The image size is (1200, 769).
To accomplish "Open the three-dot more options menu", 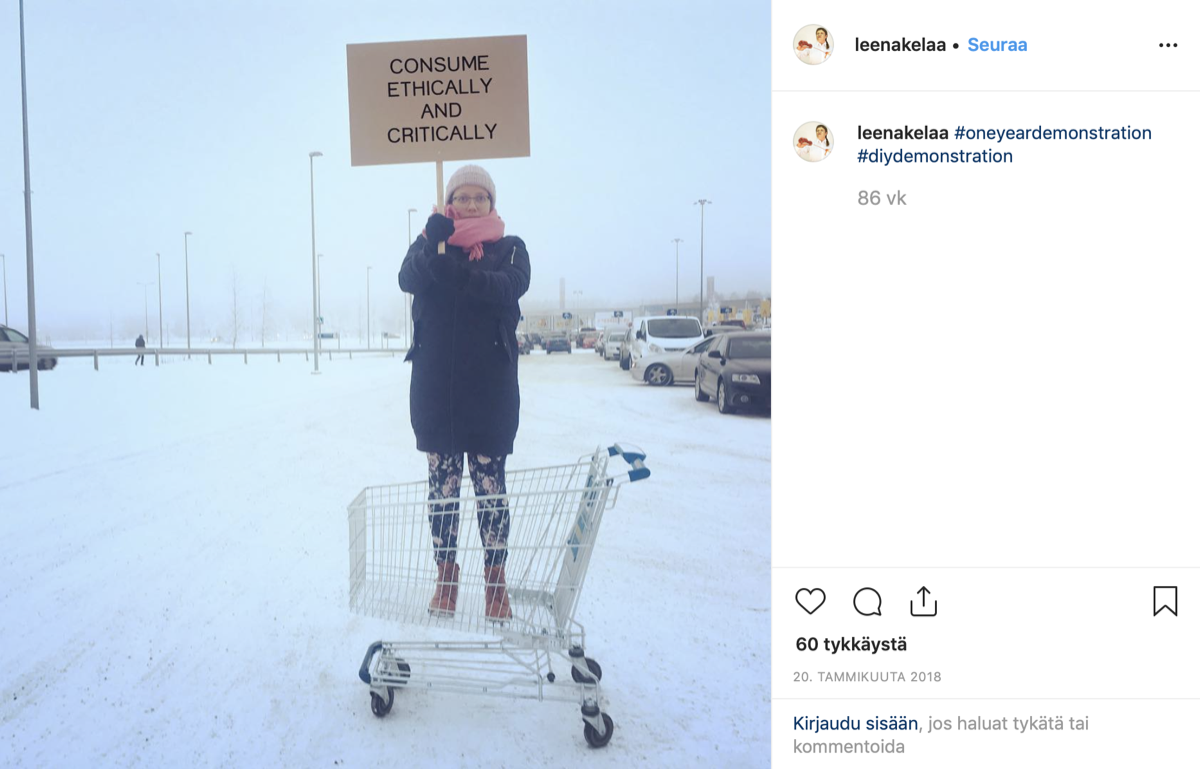I will (x=1168, y=45).
